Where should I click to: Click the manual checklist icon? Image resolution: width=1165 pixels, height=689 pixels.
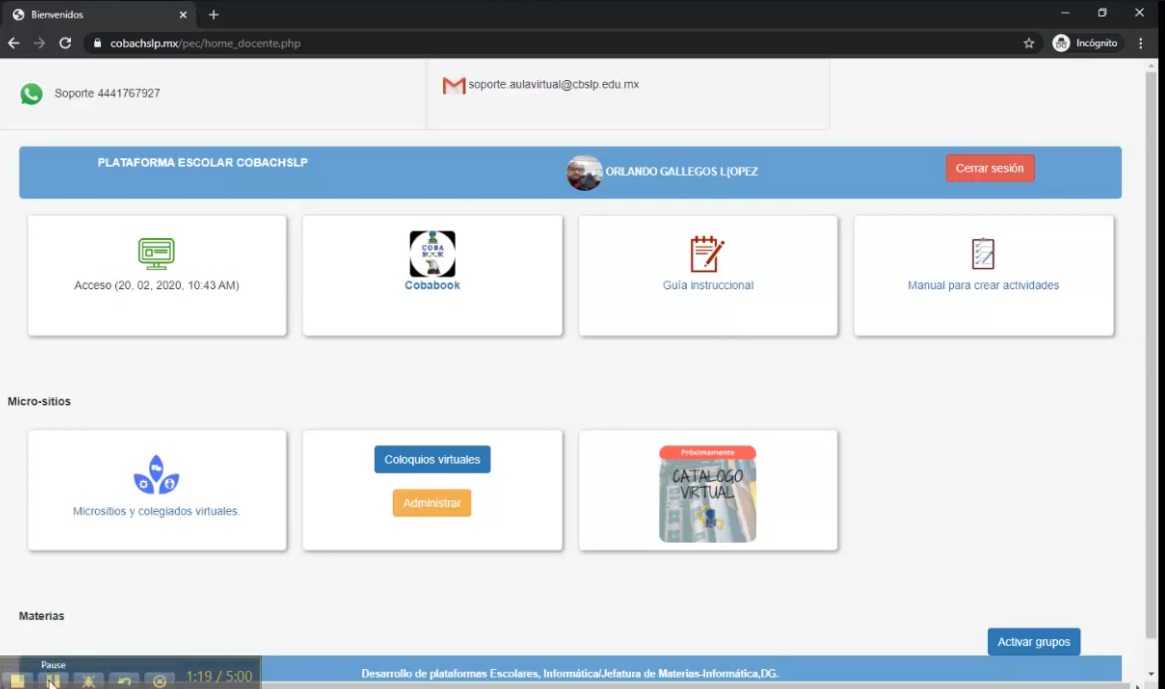point(983,254)
